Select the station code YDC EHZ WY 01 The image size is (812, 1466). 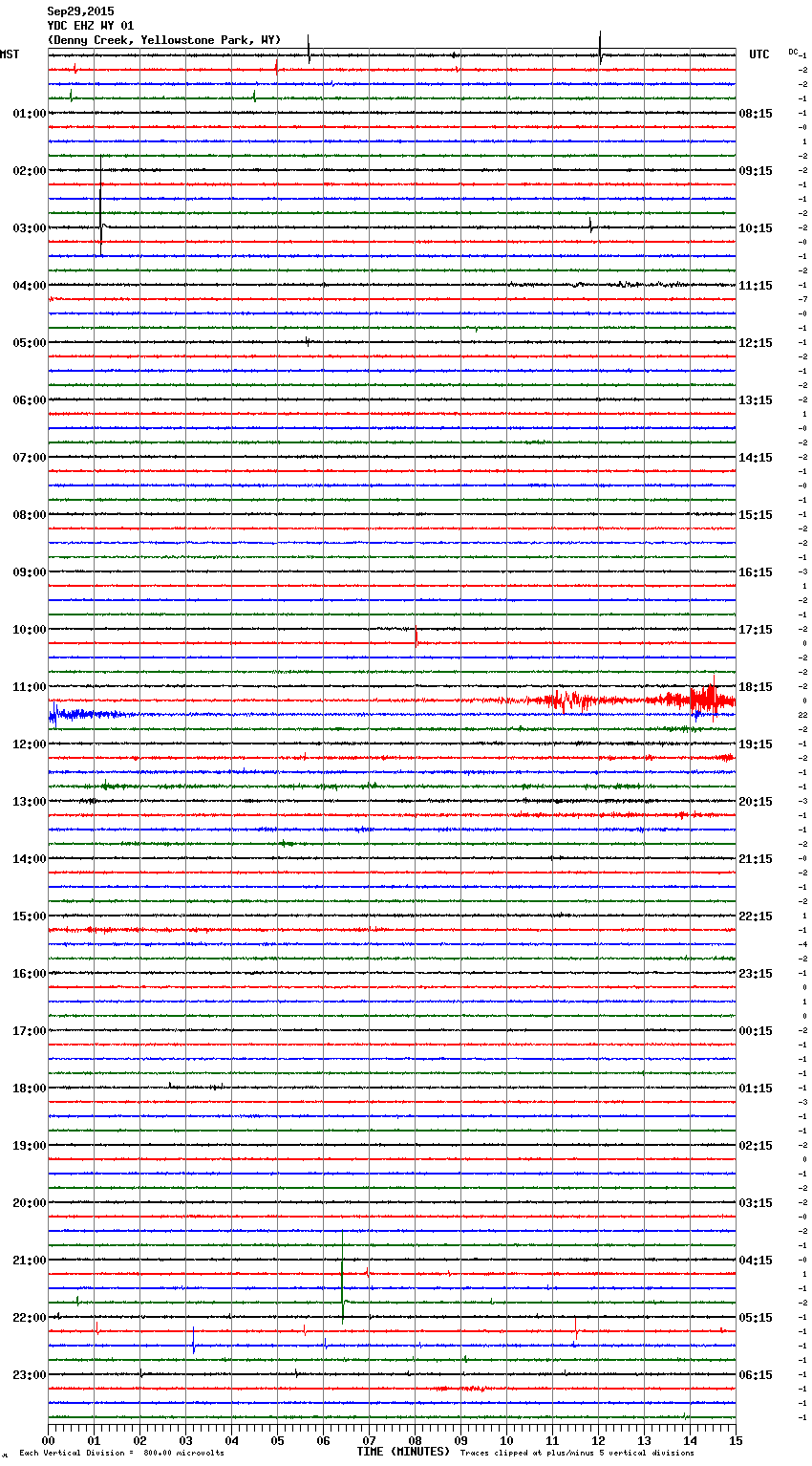click(x=91, y=26)
